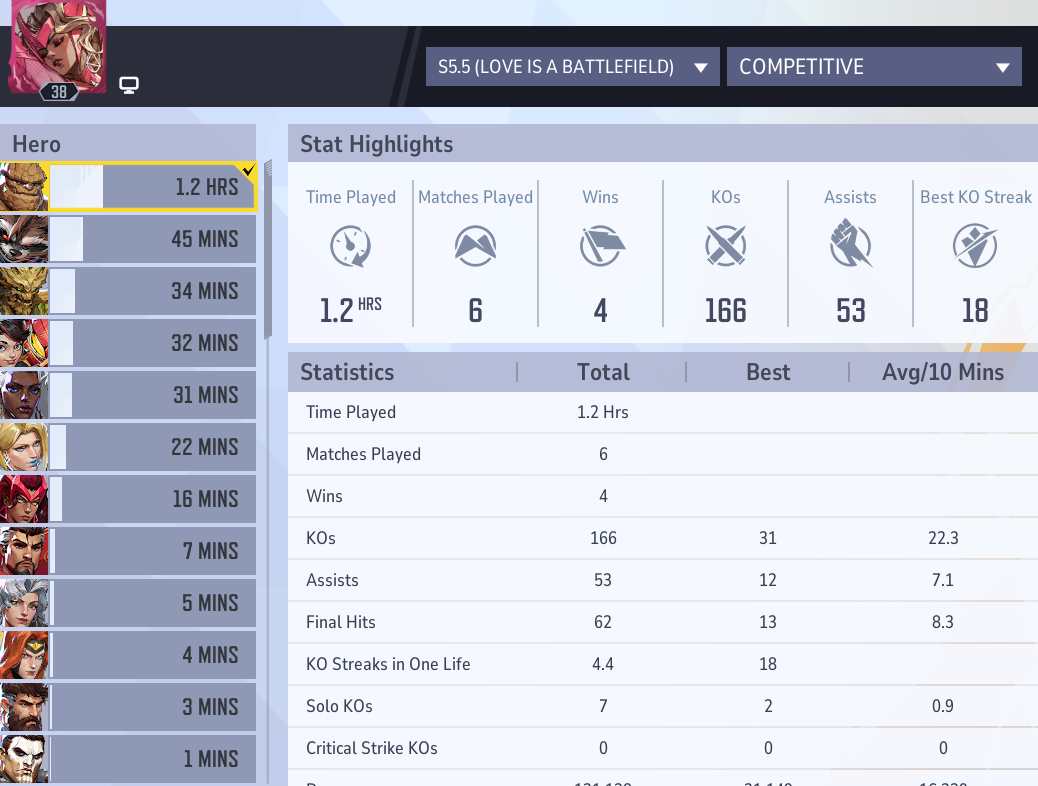Click the Hero panel title
The height and width of the screenshot is (786, 1038).
(x=36, y=144)
